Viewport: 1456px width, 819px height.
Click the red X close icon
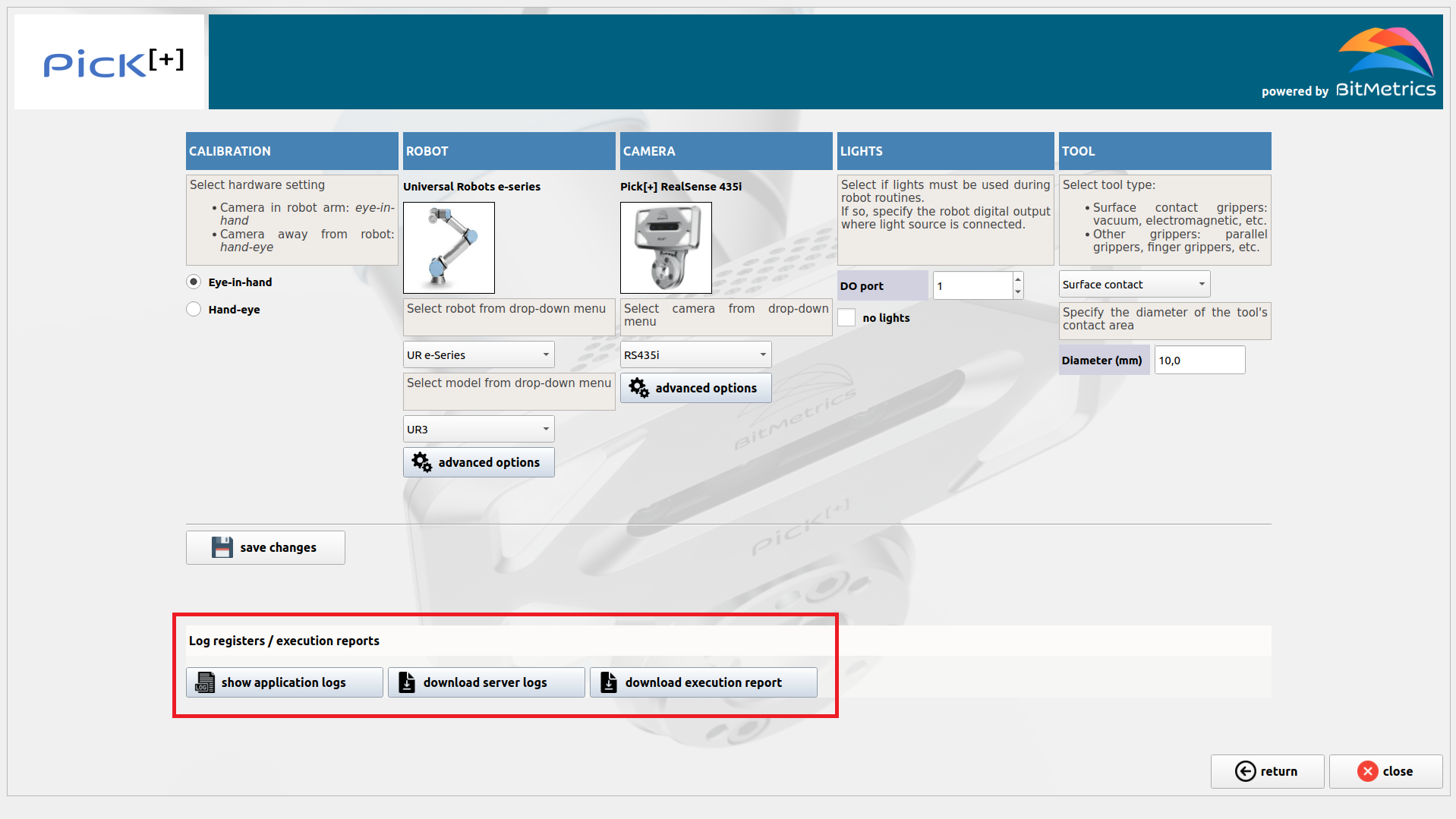1368,771
